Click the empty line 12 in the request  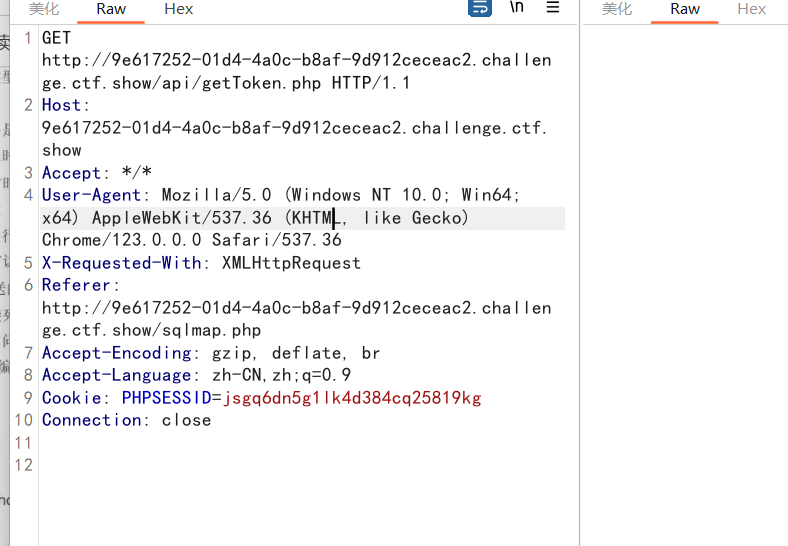300,465
